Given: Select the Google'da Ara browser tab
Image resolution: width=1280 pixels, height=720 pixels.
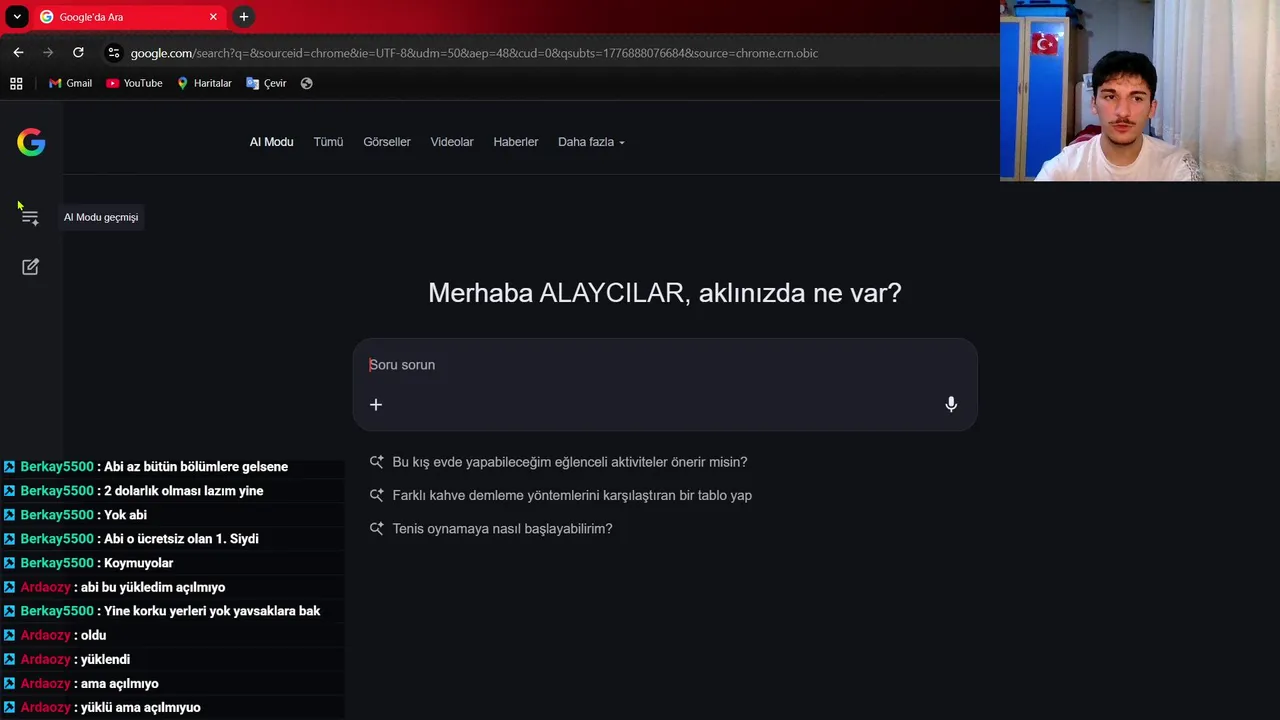Looking at the screenshot, I should tap(129, 17).
